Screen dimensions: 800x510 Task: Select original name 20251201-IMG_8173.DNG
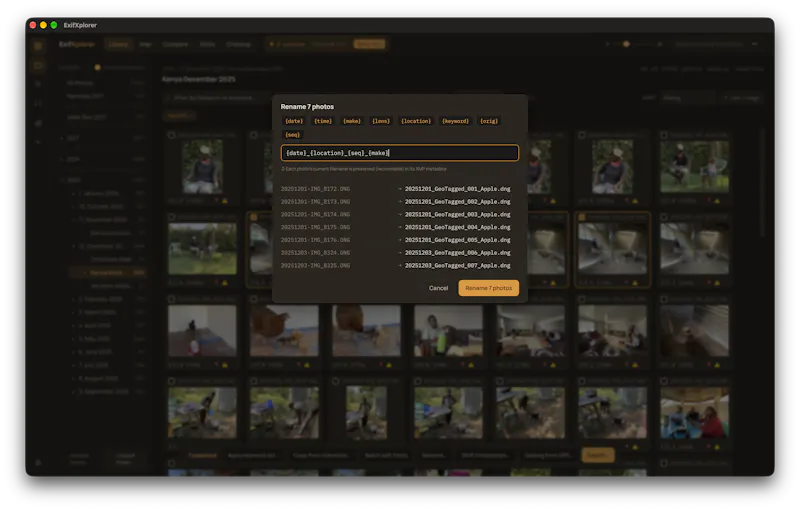pos(315,201)
